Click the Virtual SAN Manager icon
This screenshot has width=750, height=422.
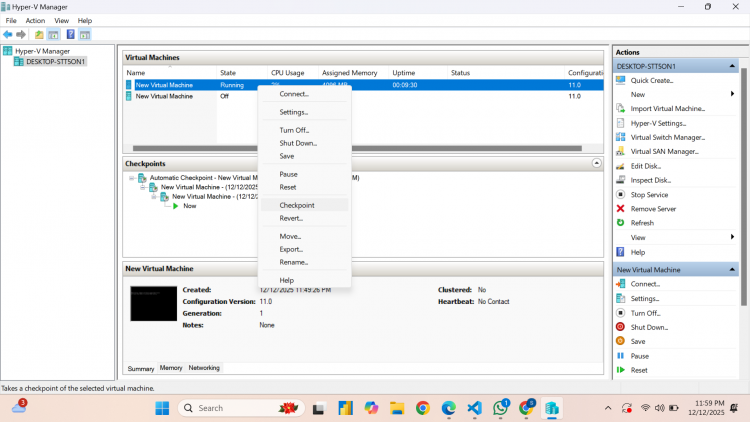[620, 151]
